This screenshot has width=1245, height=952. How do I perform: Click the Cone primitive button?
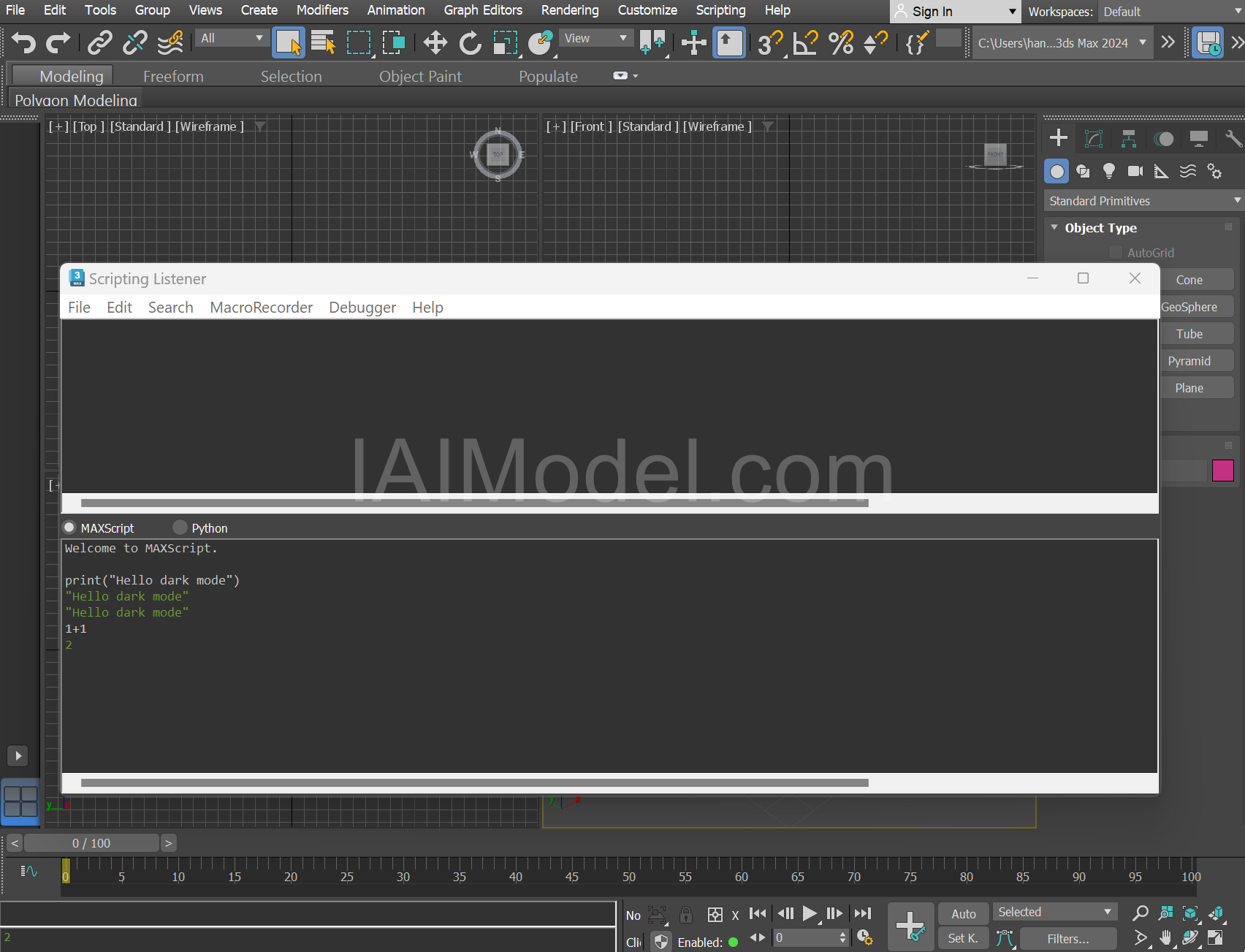click(1197, 280)
